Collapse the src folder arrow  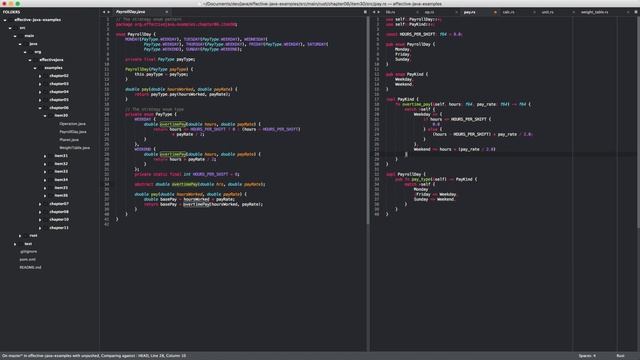(10, 28)
